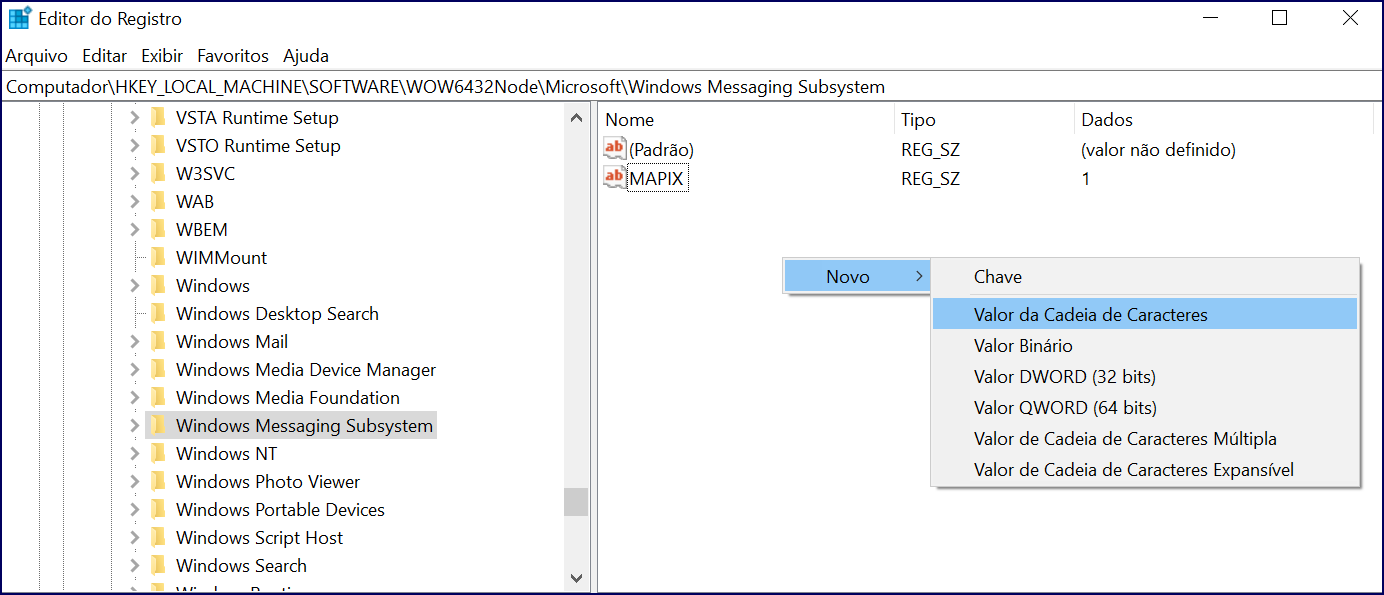This screenshot has width=1384, height=595.
Task: Click the (Padrão) string value icon
Action: click(614, 149)
